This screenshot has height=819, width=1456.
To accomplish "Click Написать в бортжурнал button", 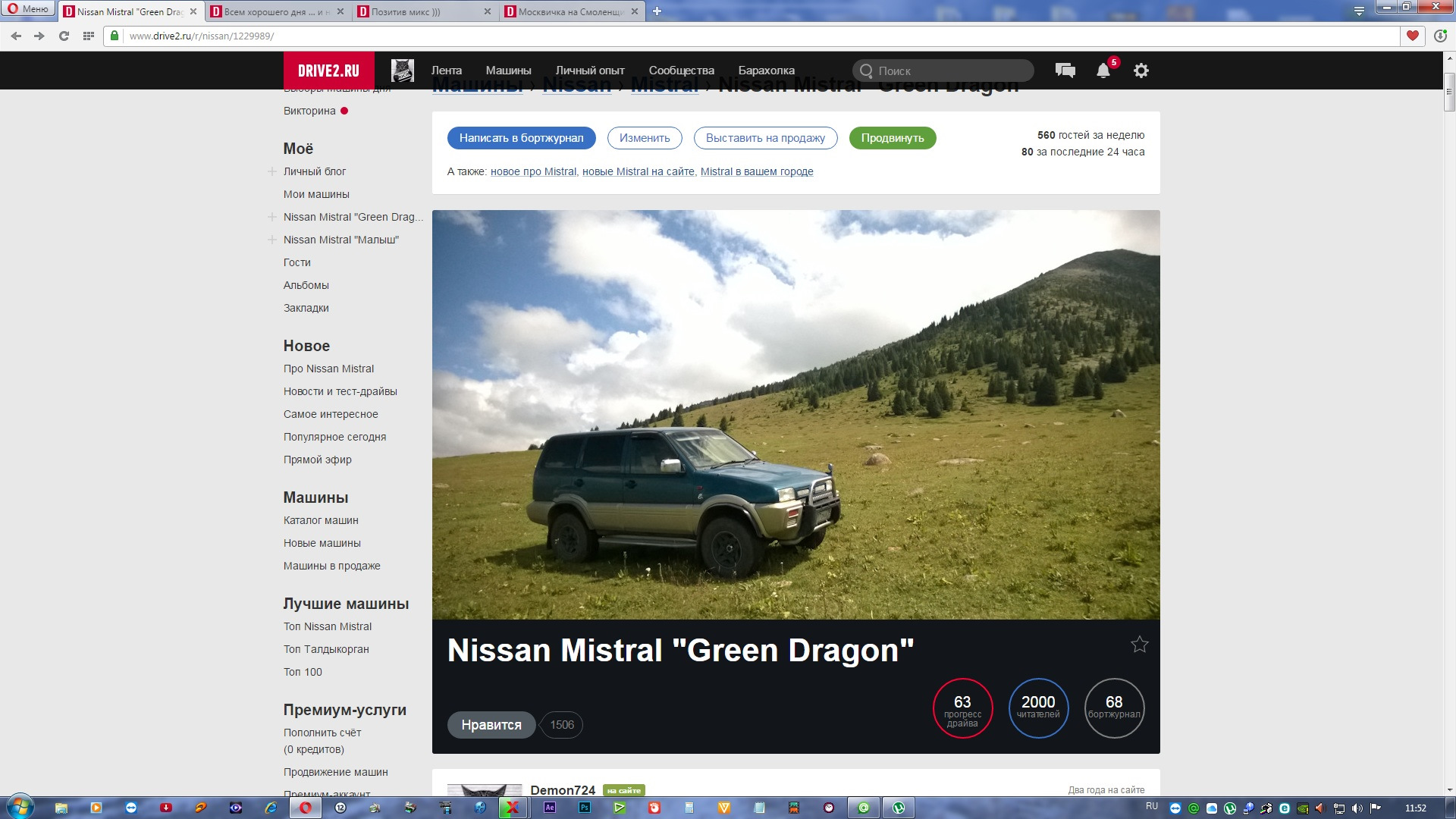I will 521,138.
